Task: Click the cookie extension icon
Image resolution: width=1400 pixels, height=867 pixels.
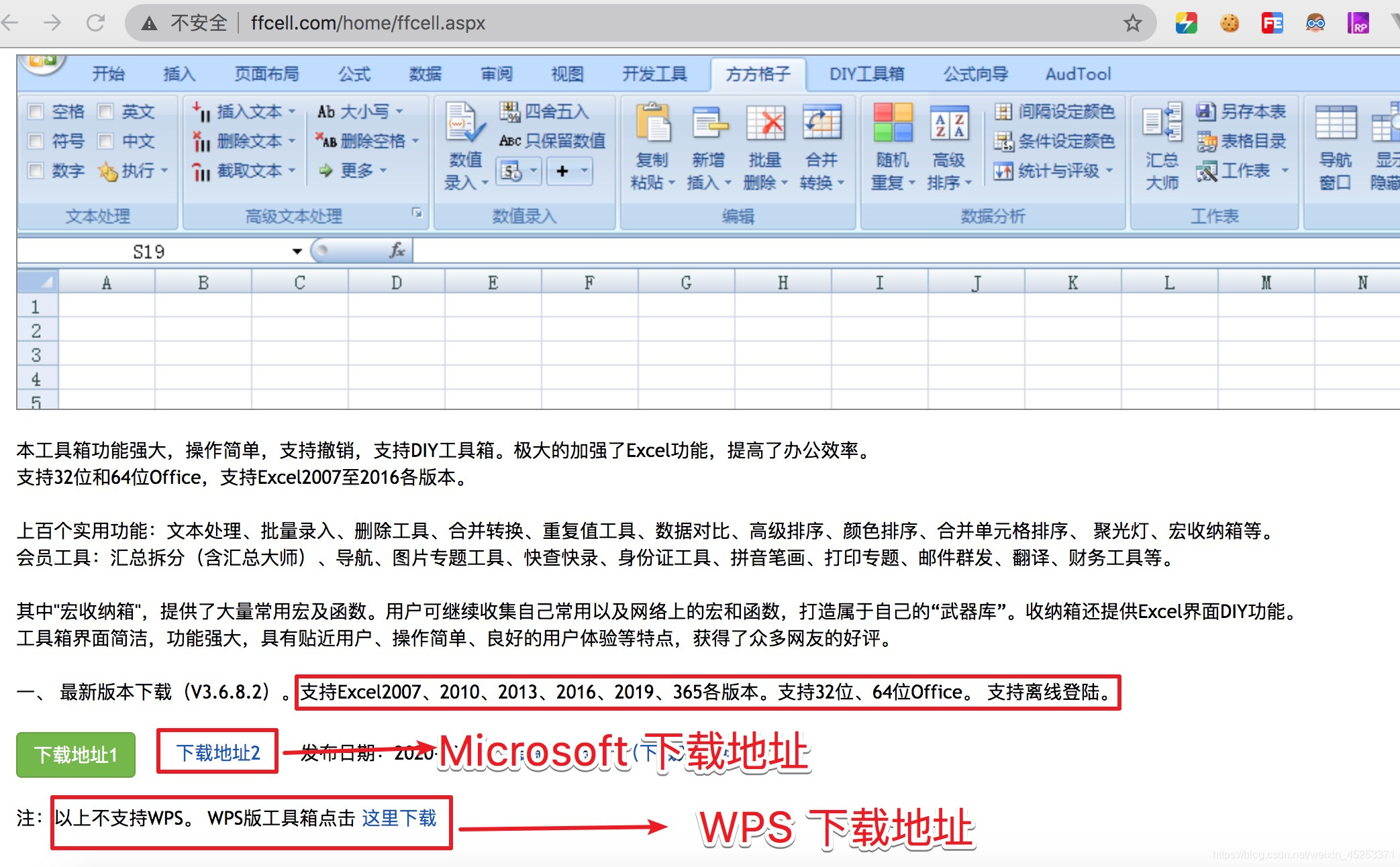Action: point(1230,23)
